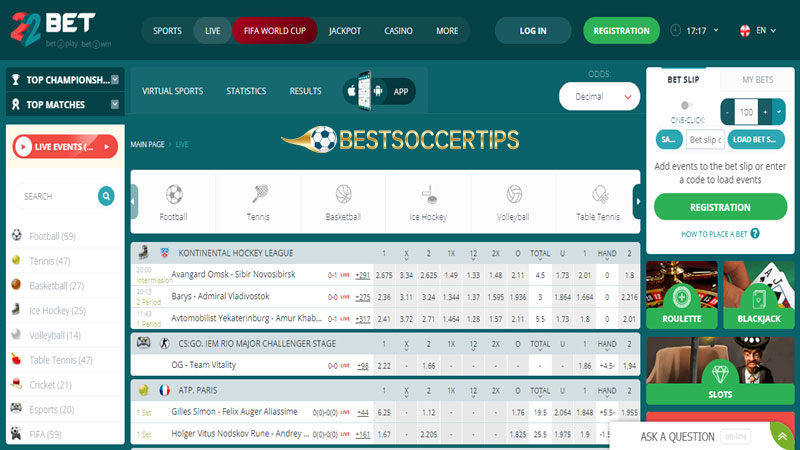This screenshot has width=800, height=450.
Task: Decrease bet amount with minus button
Action: pyautogui.click(x=728, y=112)
